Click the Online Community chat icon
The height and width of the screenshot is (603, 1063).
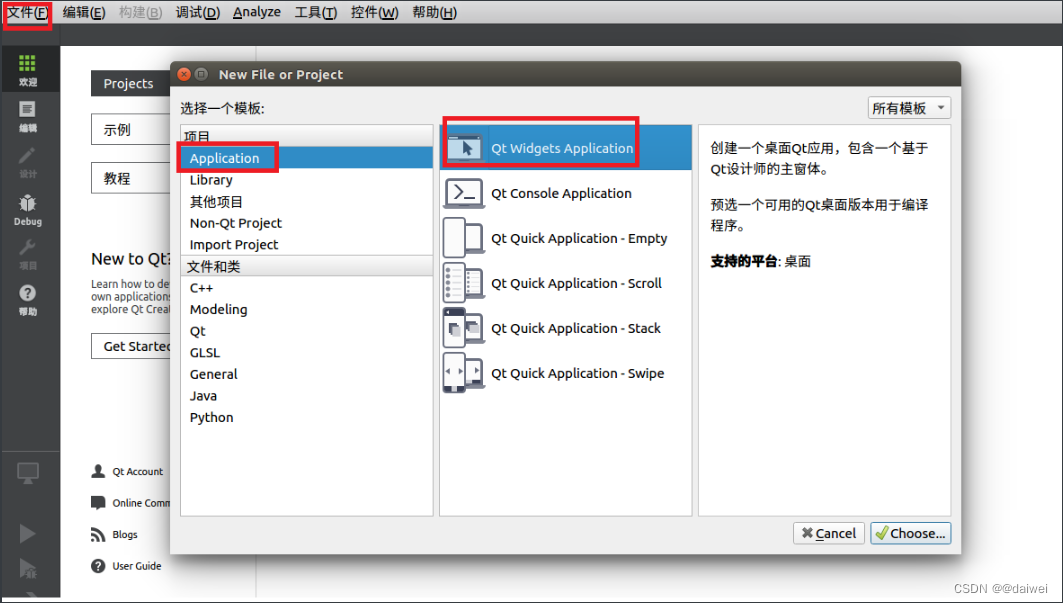tap(98, 503)
